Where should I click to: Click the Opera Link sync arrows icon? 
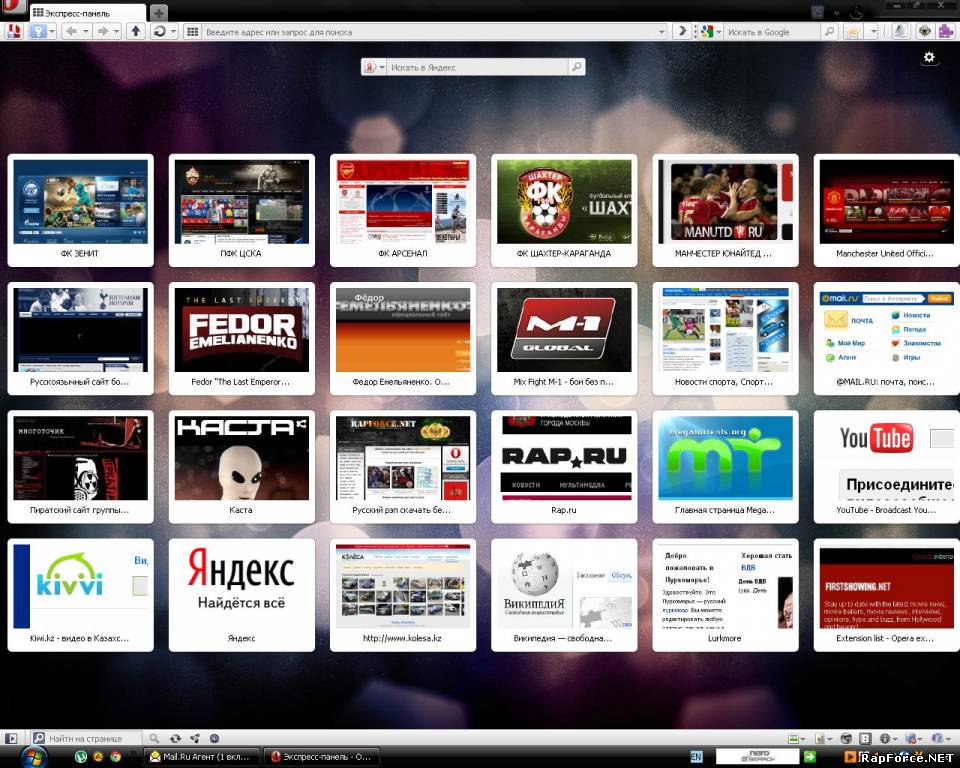click(x=175, y=739)
